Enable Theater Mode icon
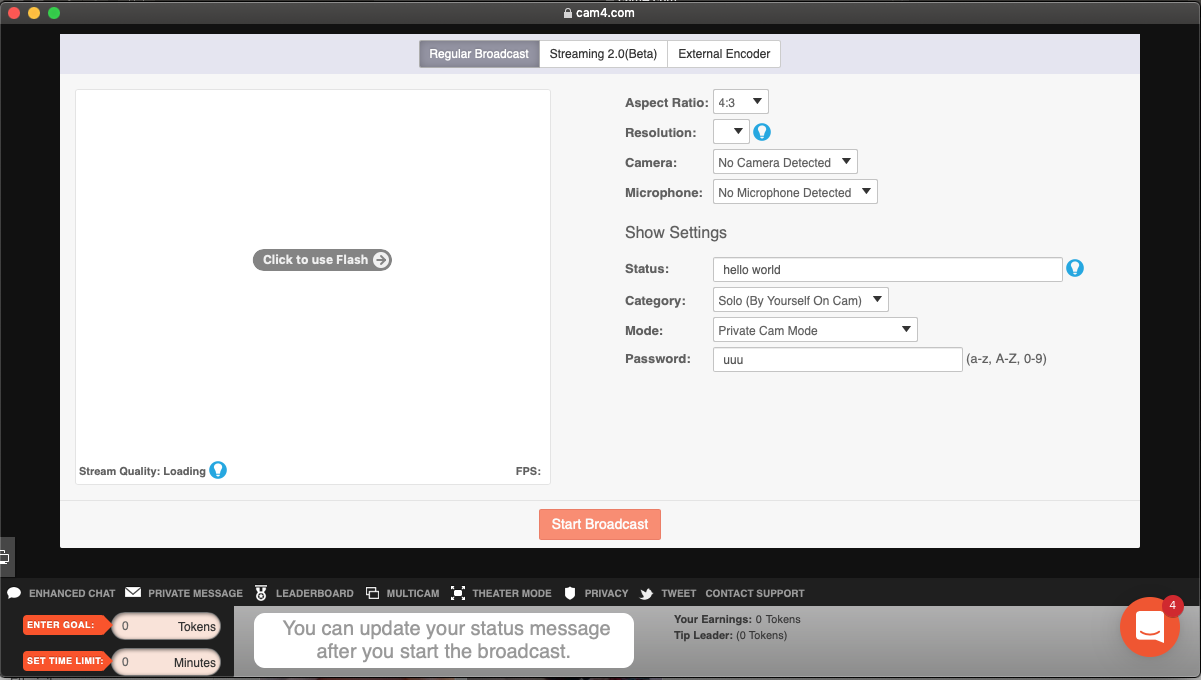 (x=458, y=593)
